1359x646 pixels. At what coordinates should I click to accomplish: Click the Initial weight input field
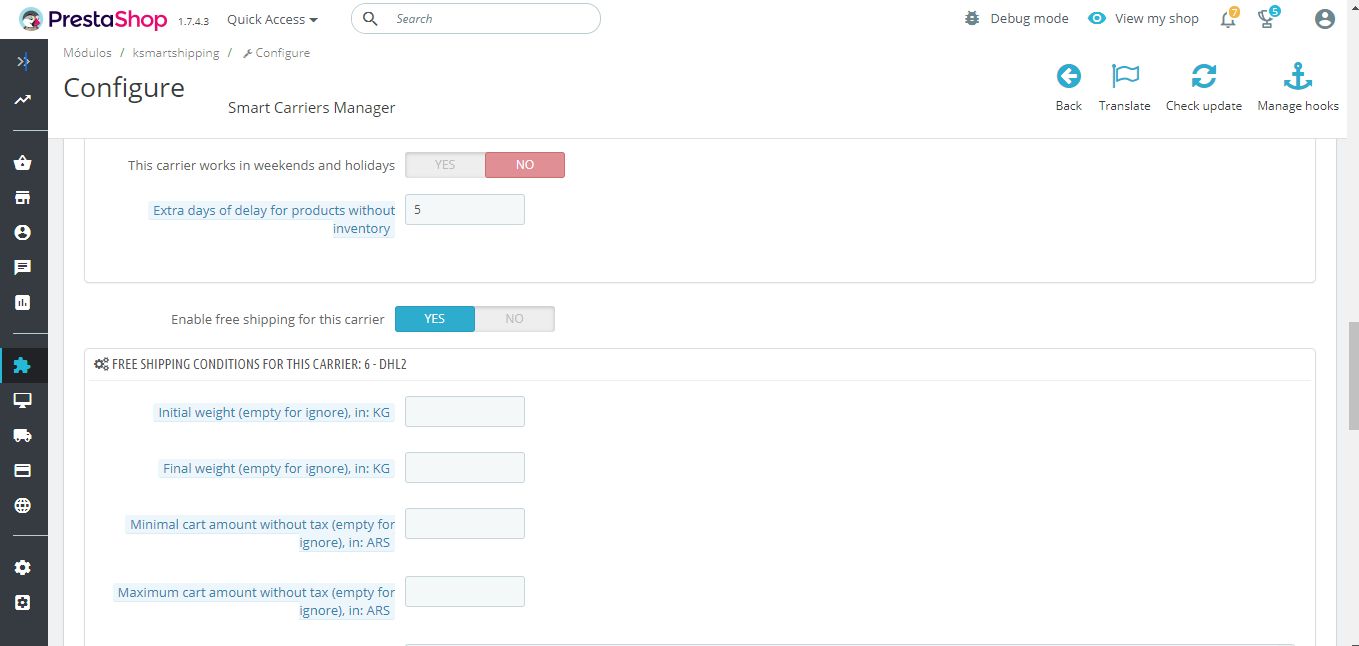click(x=465, y=412)
